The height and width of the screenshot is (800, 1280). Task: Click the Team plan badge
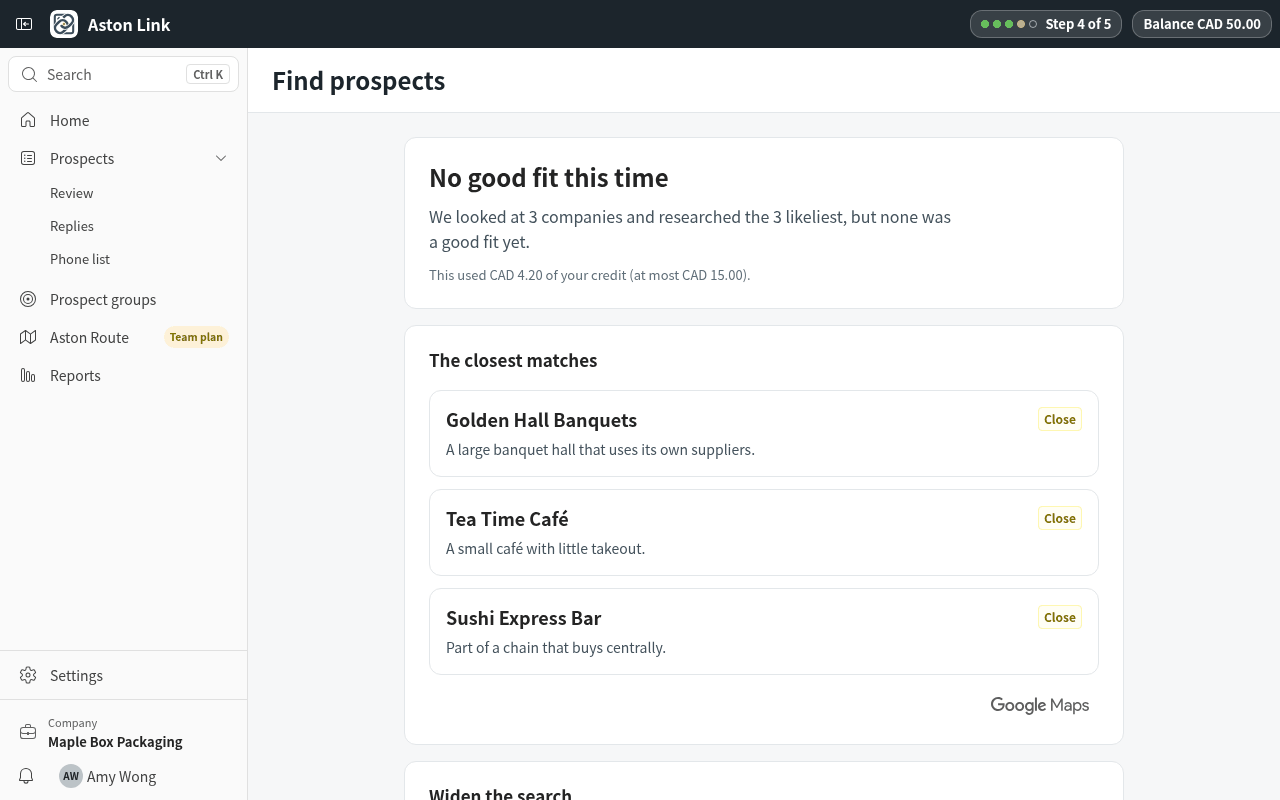(196, 337)
